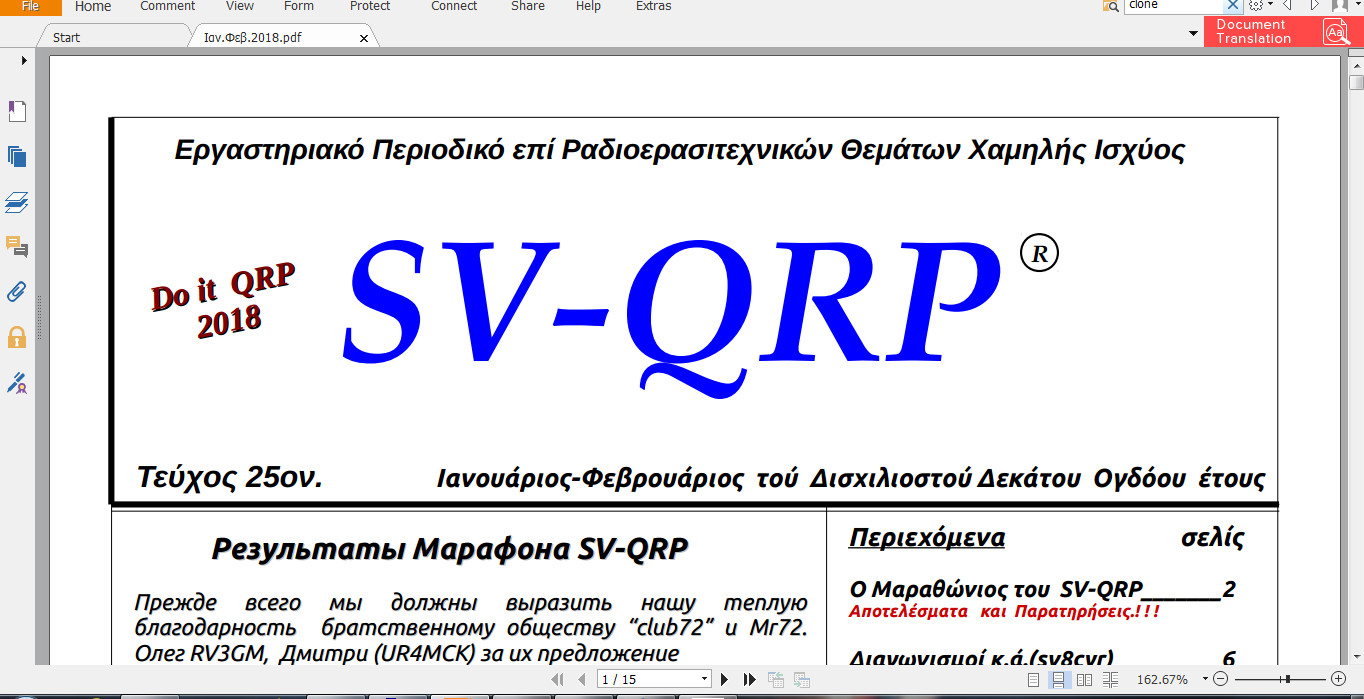Open the Digital Signatures panel
1364x699 pixels.
point(17,383)
